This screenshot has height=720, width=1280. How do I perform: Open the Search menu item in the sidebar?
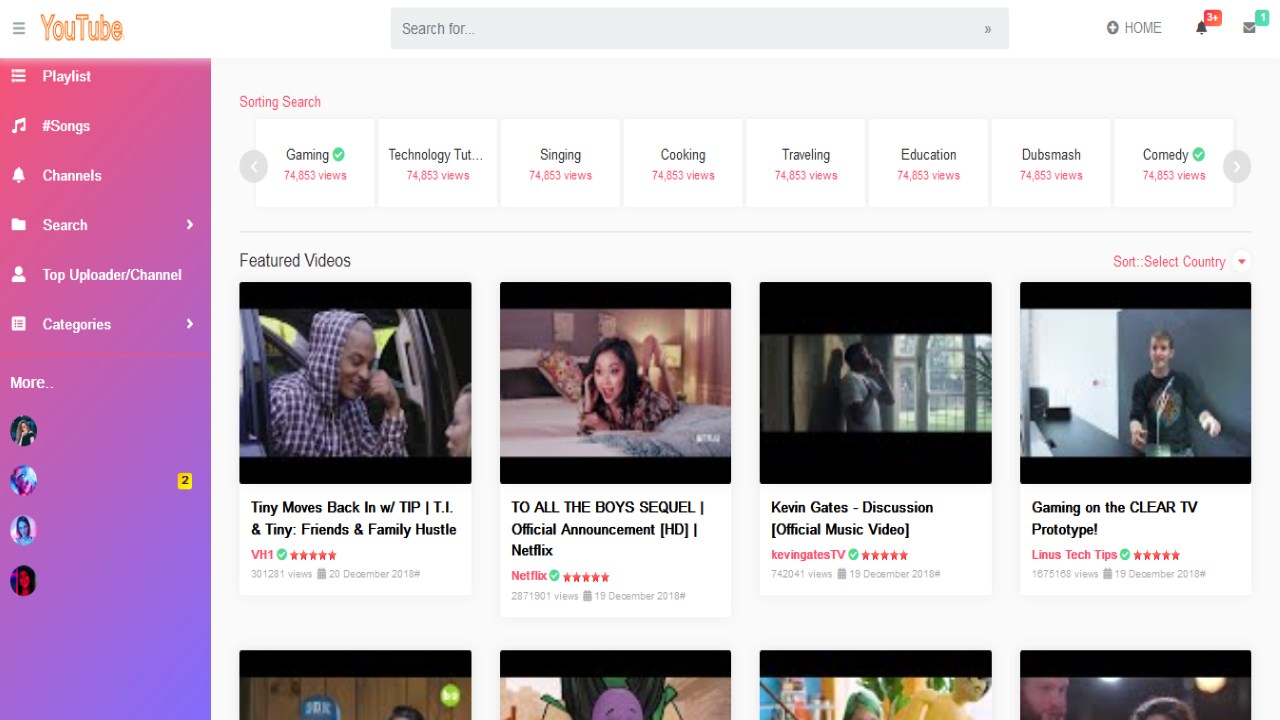tap(105, 225)
